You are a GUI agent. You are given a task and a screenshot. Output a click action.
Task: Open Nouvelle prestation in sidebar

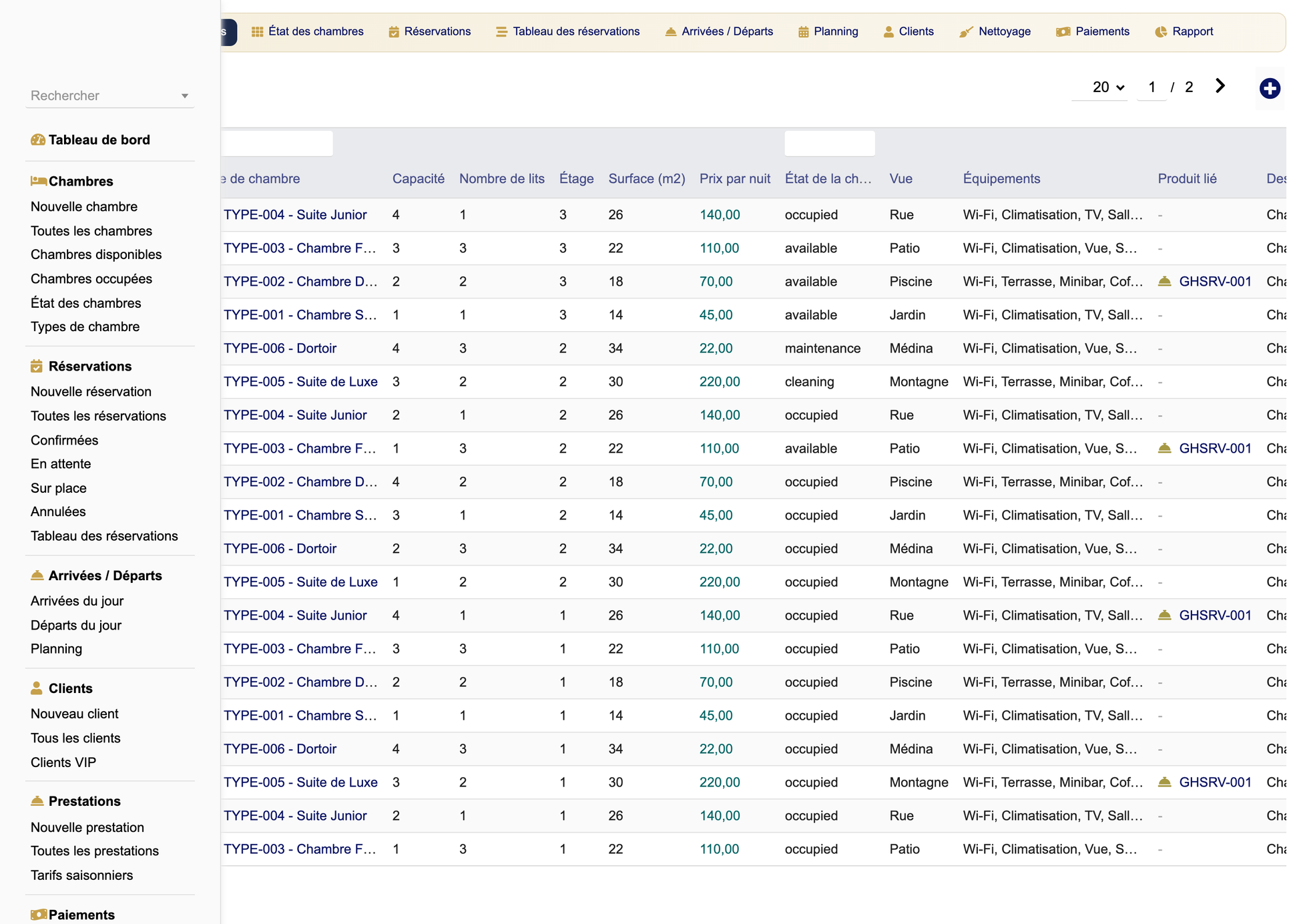coord(87,827)
